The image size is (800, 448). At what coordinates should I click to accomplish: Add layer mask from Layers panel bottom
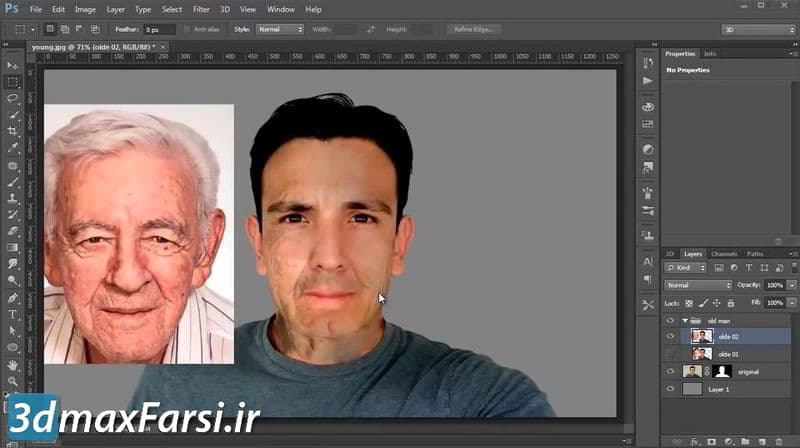712,441
